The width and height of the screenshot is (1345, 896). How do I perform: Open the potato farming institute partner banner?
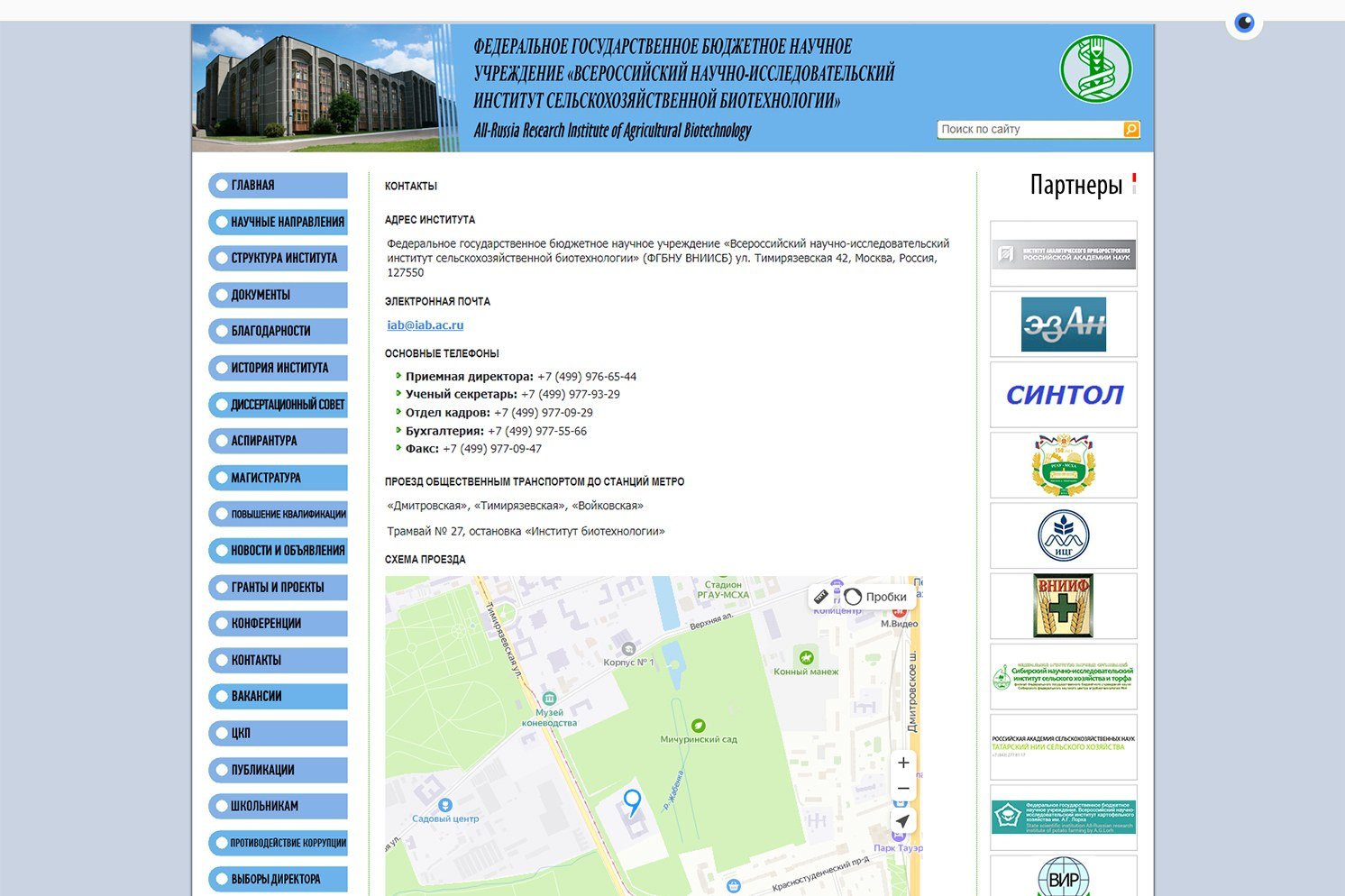[1064, 818]
